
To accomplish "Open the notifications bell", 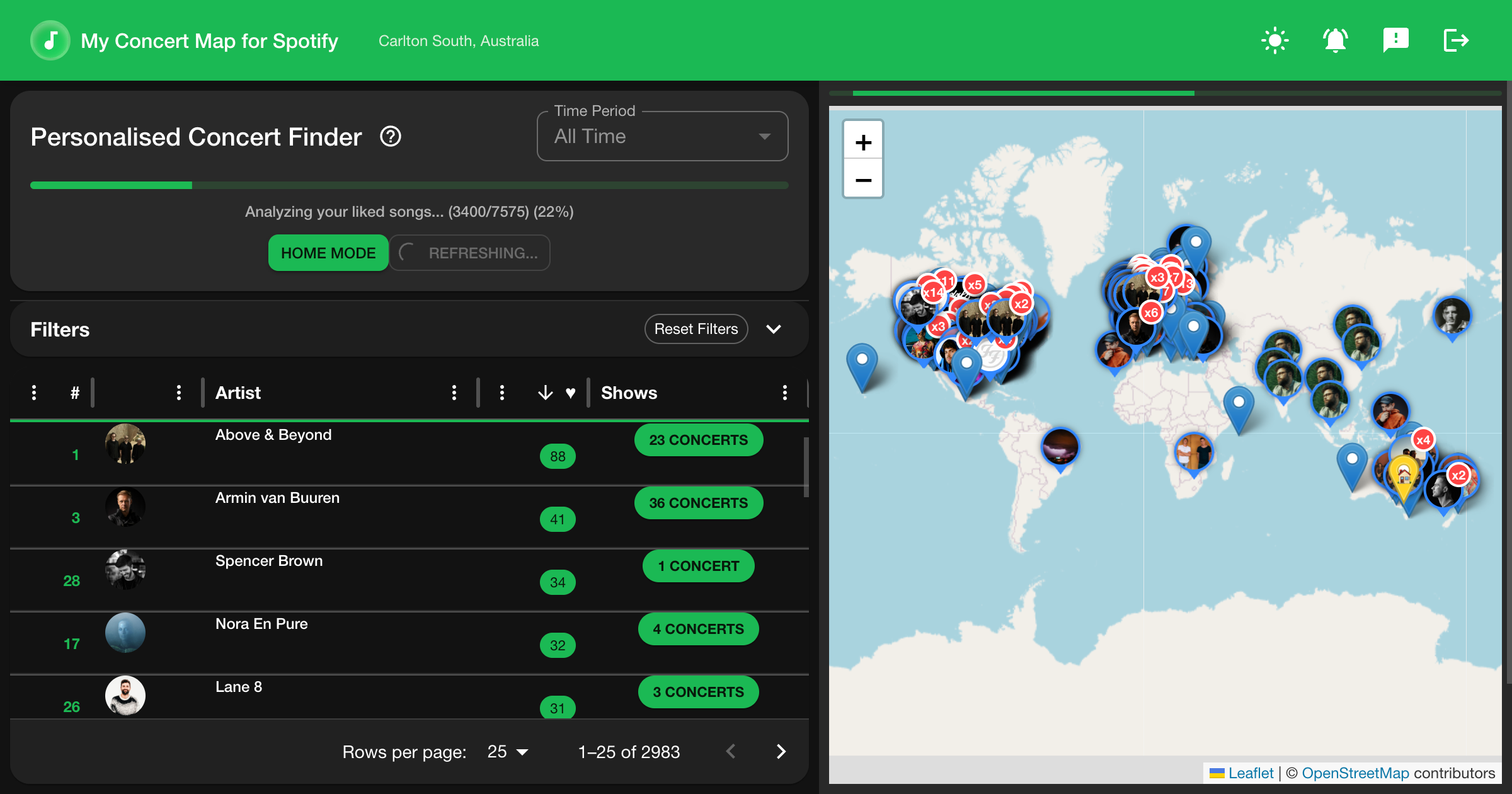I will click(1335, 40).
